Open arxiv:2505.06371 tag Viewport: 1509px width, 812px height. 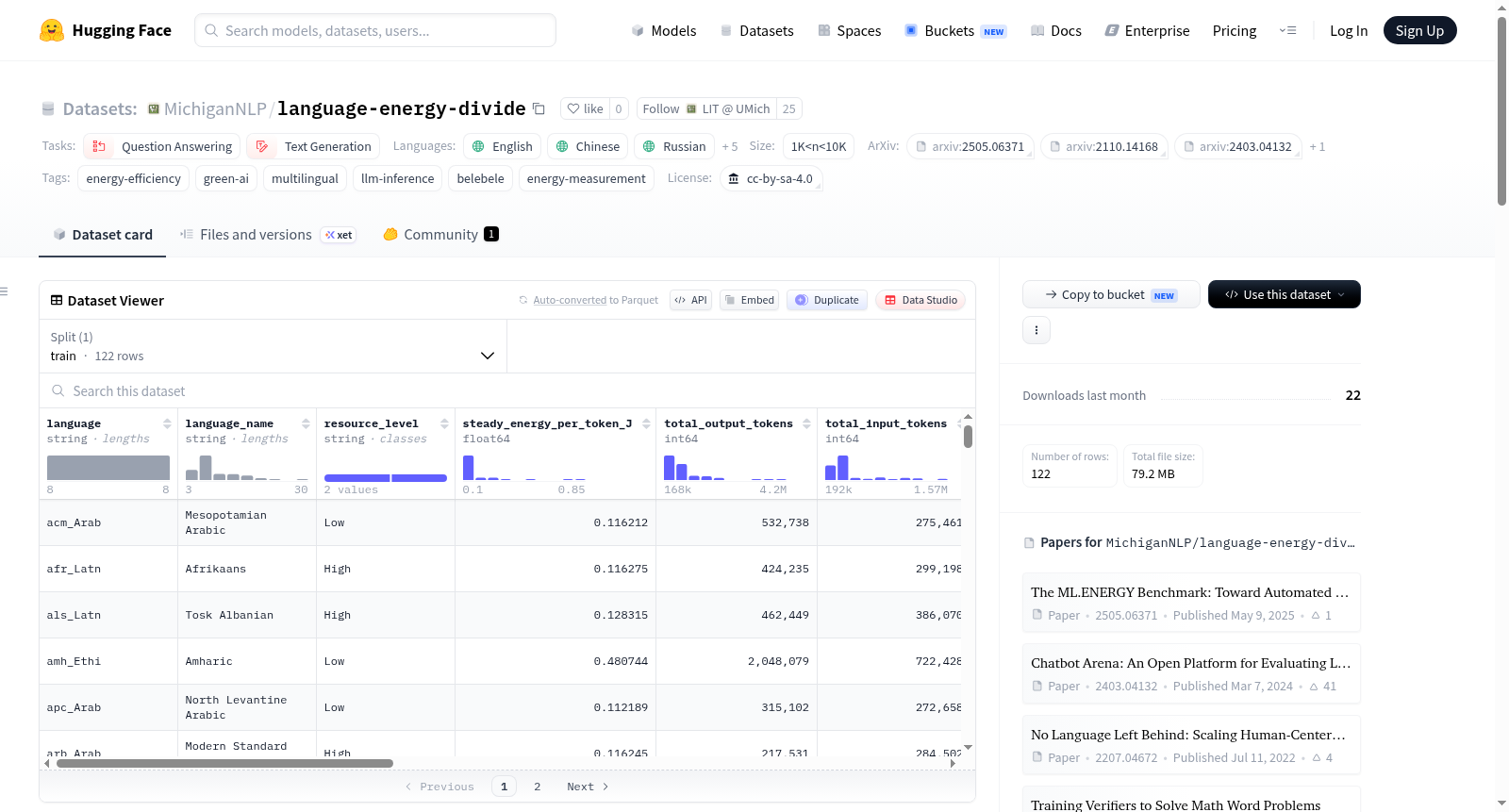coord(970,146)
